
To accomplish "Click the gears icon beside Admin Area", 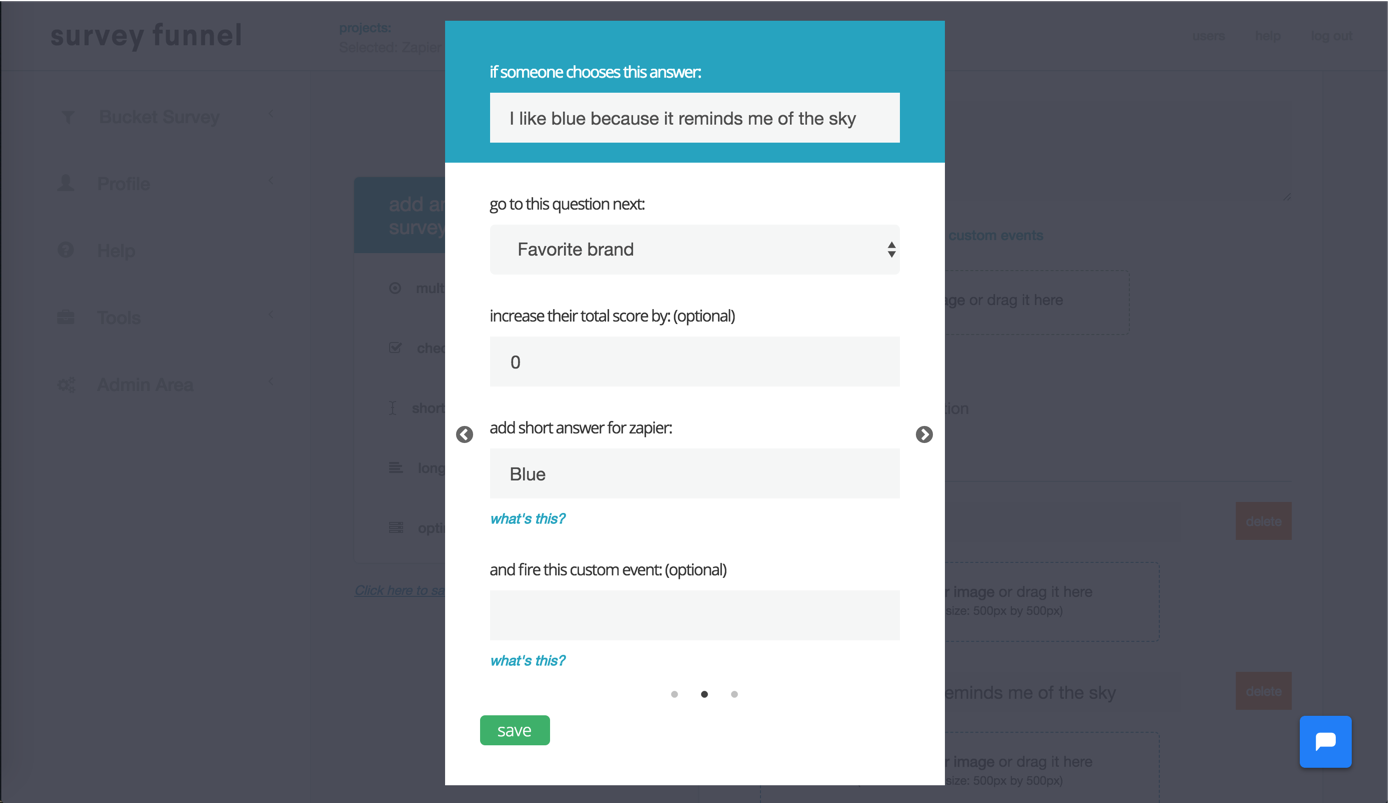I will [x=66, y=385].
